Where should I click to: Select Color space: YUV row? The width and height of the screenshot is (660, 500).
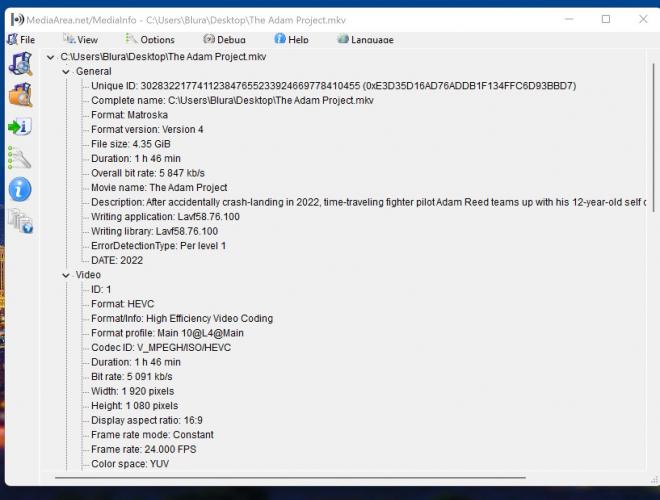(x=130, y=463)
